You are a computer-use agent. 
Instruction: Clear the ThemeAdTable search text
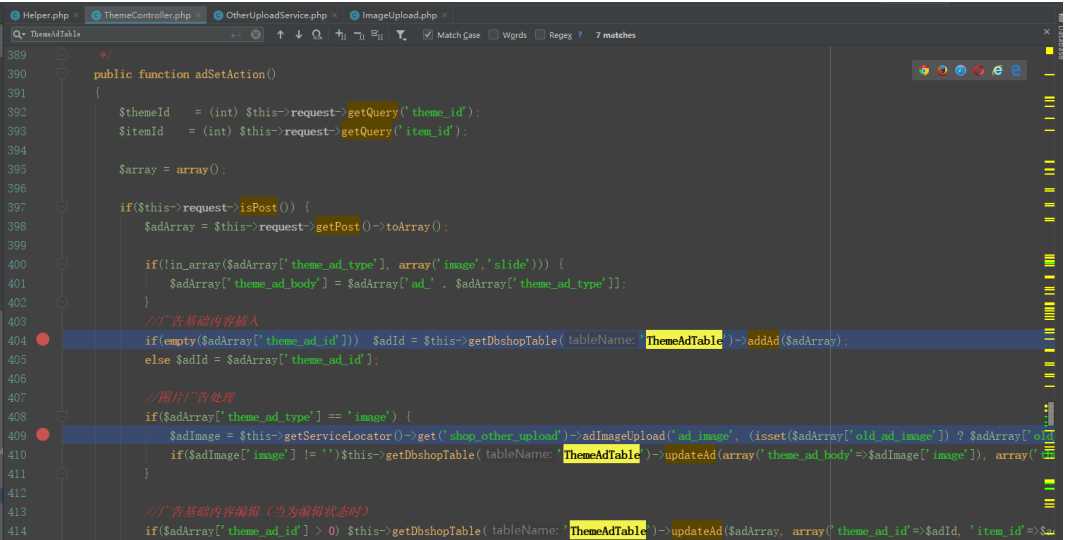[x=256, y=35]
